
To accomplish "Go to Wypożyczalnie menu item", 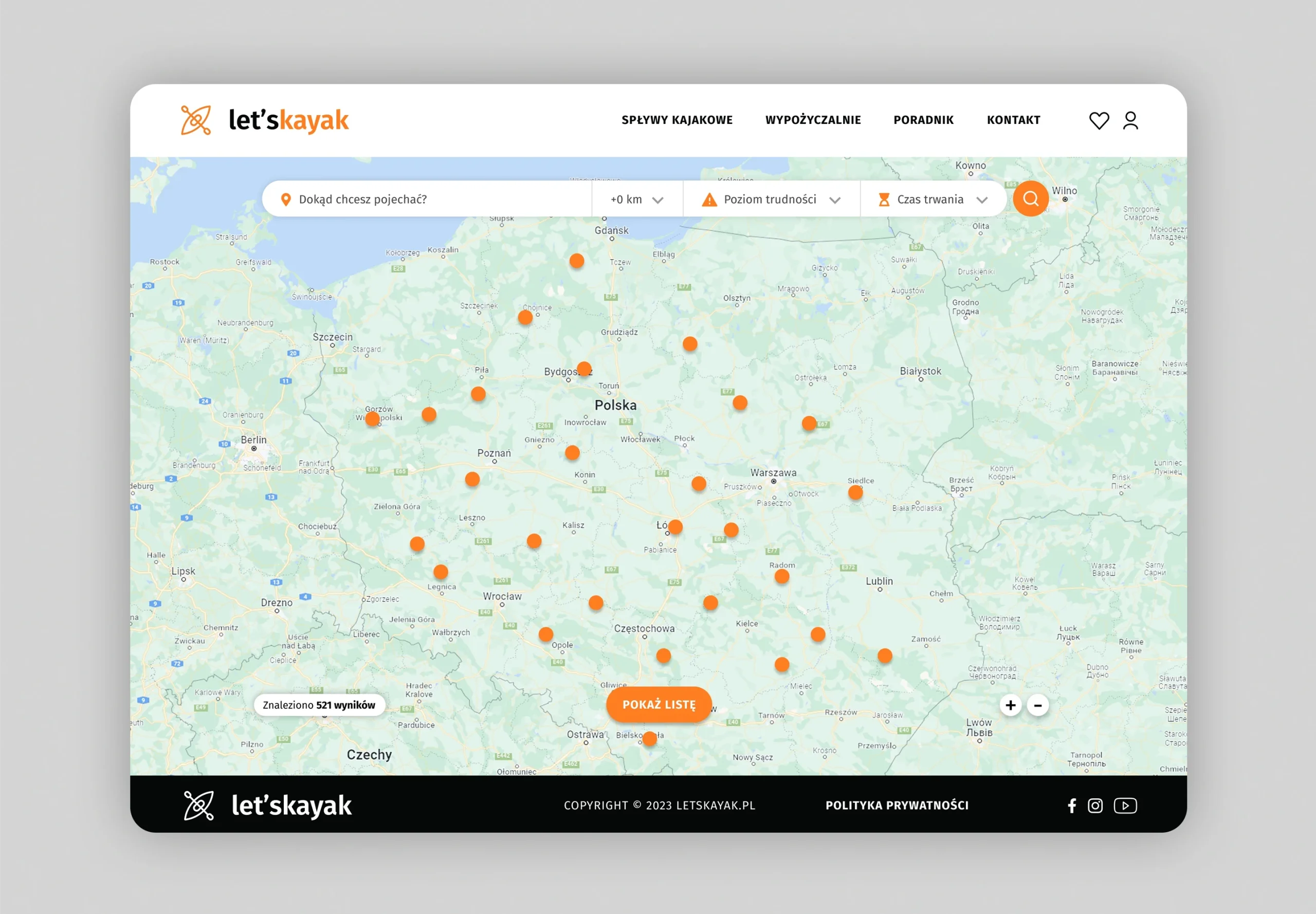I will coord(813,120).
